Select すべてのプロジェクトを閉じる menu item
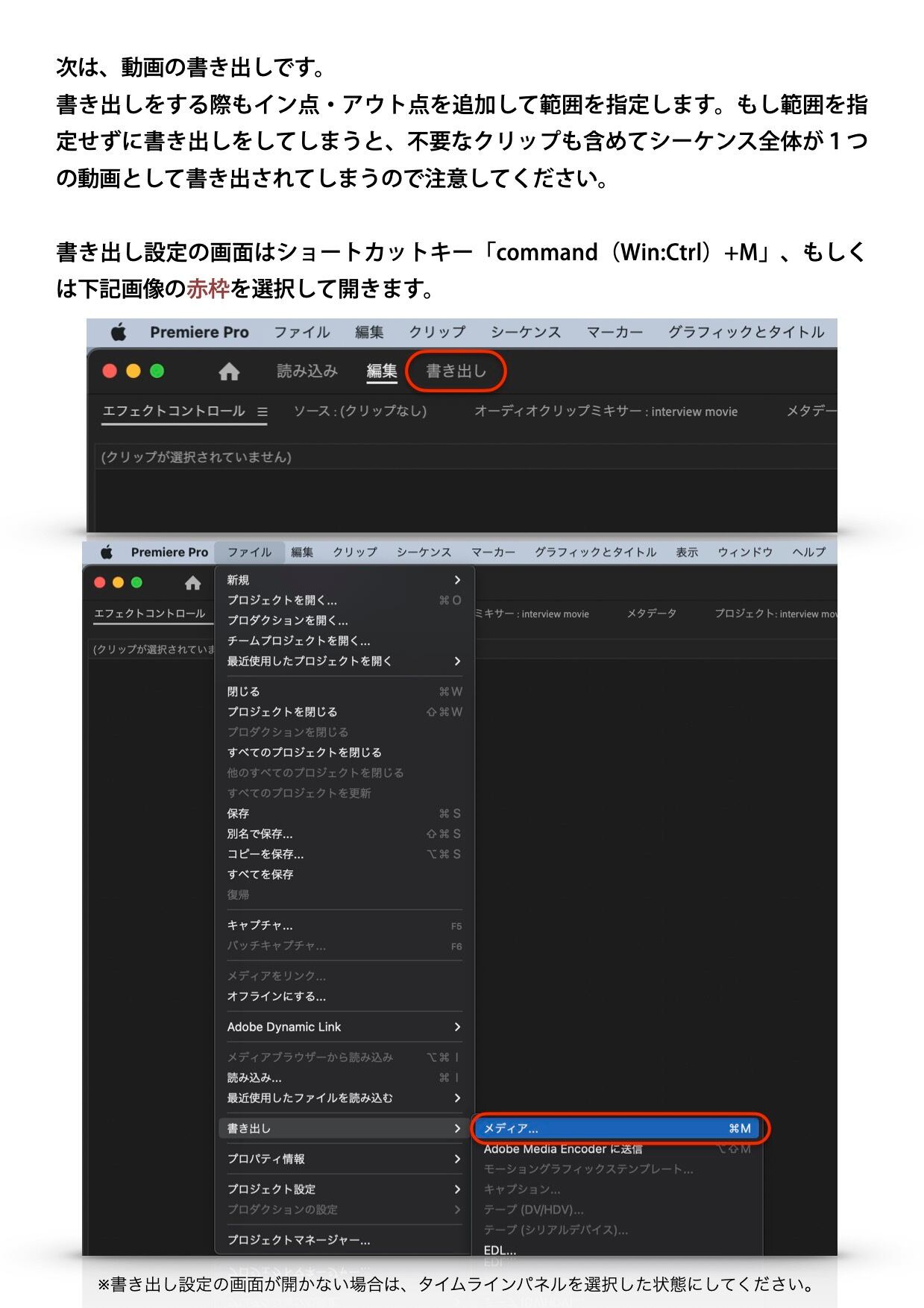Viewport: 924px width, 1308px height. tap(345, 752)
